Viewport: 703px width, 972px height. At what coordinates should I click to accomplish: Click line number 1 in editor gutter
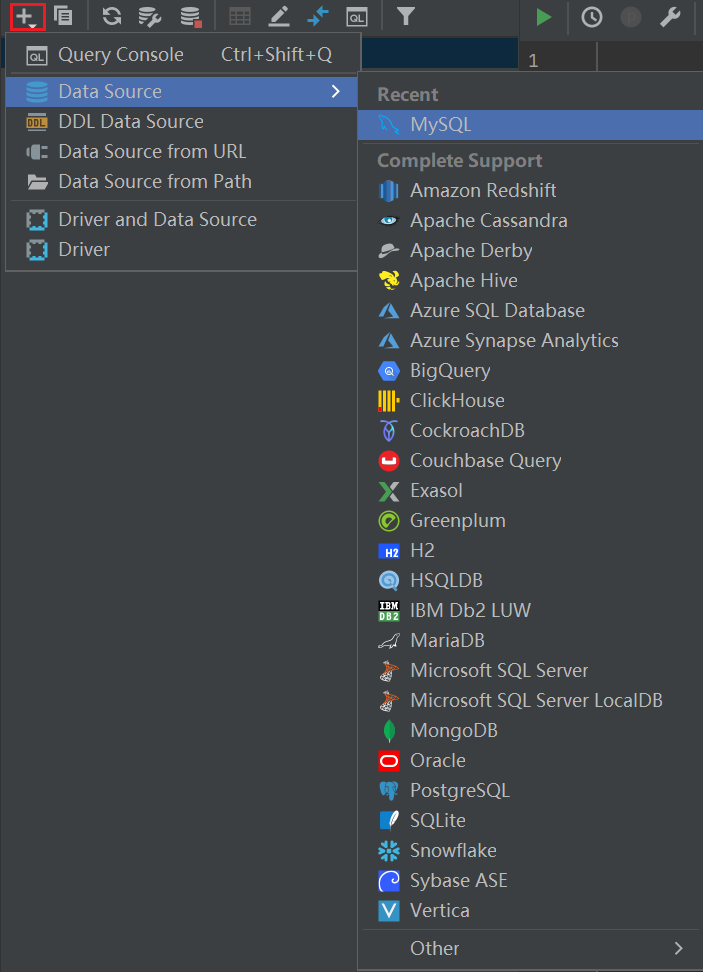pos(533,61)
